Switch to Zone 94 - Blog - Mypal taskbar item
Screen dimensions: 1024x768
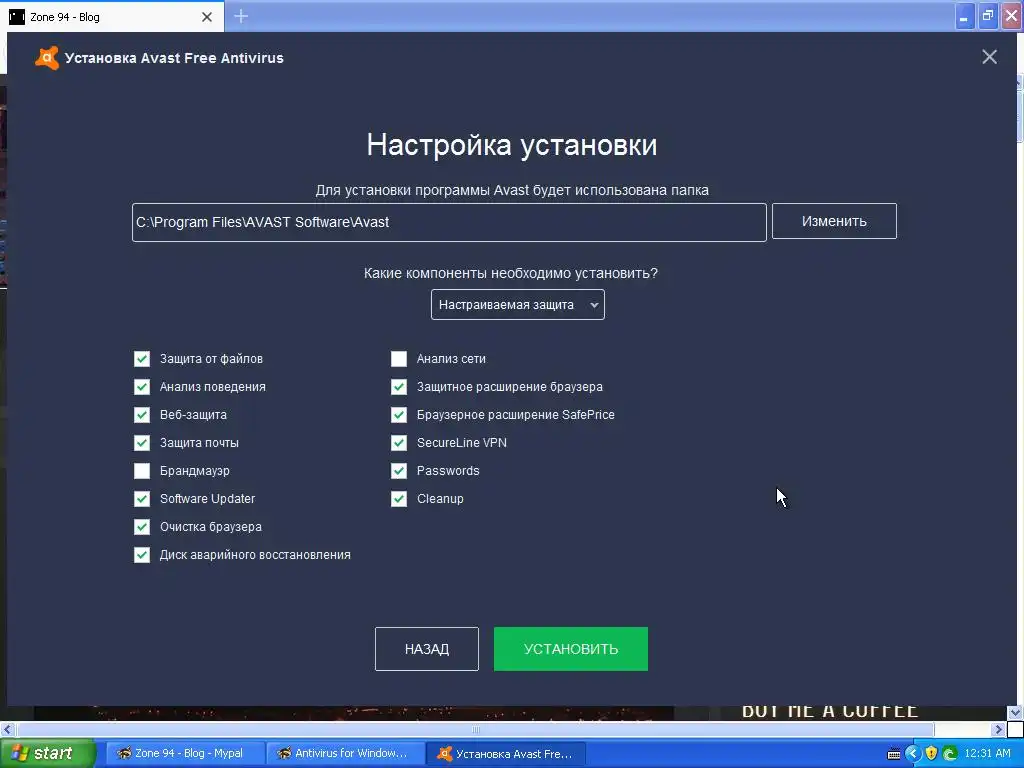(185, 753)
